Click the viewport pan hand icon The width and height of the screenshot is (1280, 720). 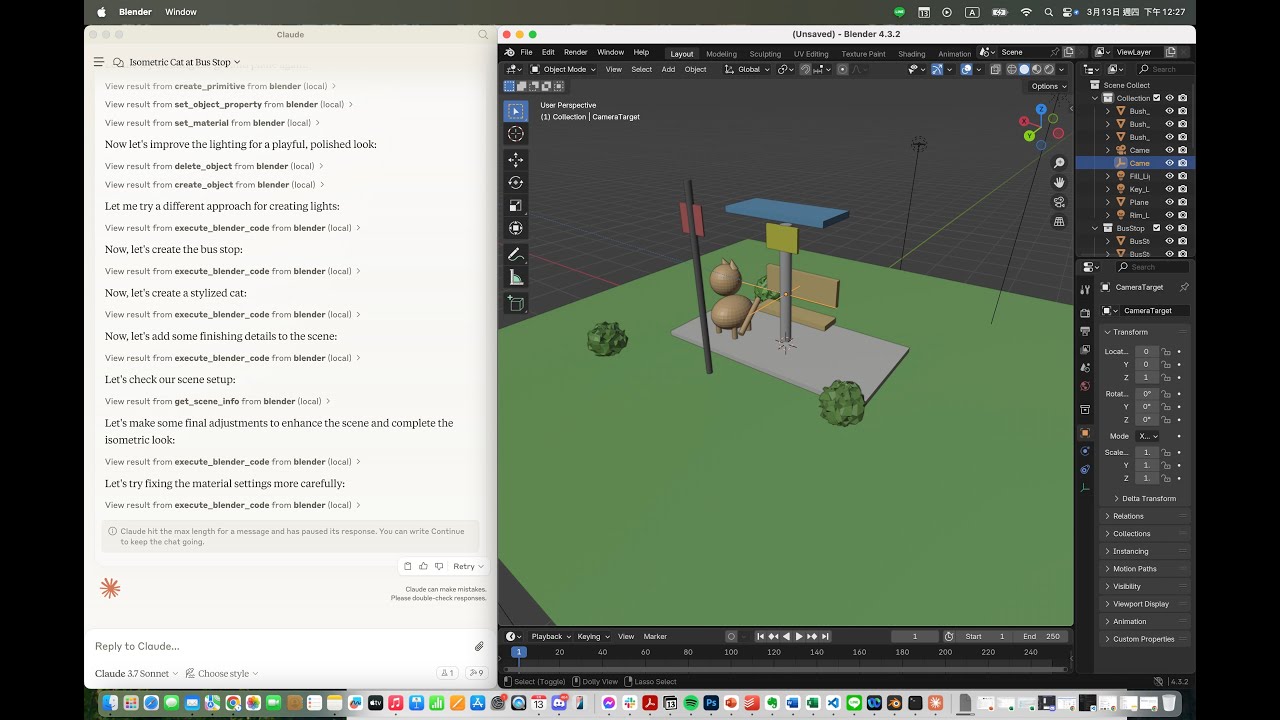[x=1060, y=182]
